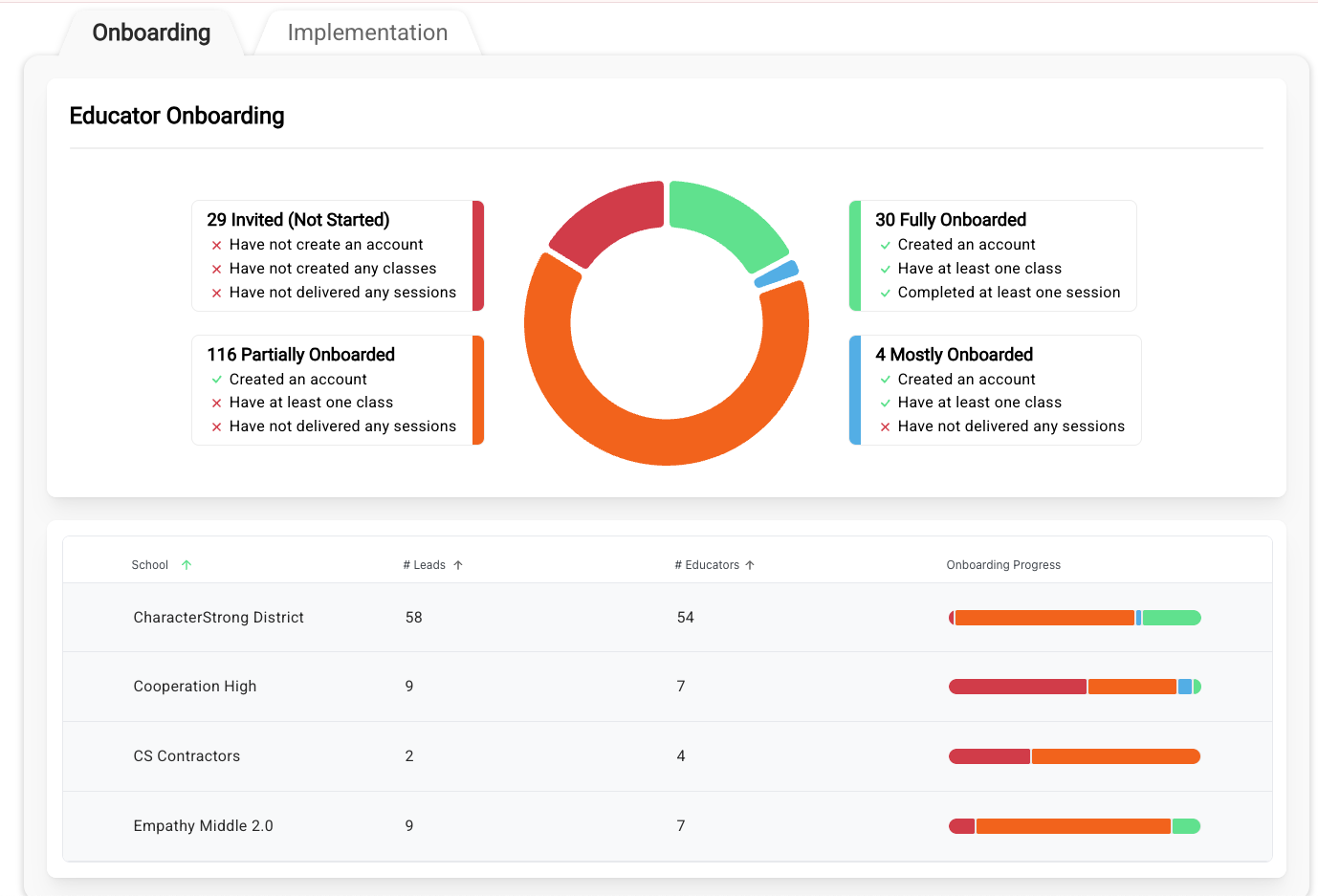Image resolution: width=1318 pixels, height=896 pixels.
Task: Open the Empathy Middle 2.0 row
Action: pyautogui.click(x=668, y=826)
